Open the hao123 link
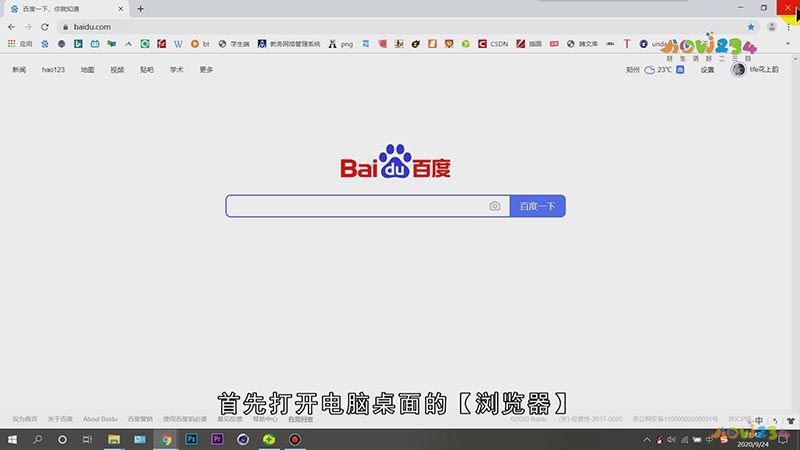Image resolution: width=800 pixels, height=450 pixels. pos(53,69)
